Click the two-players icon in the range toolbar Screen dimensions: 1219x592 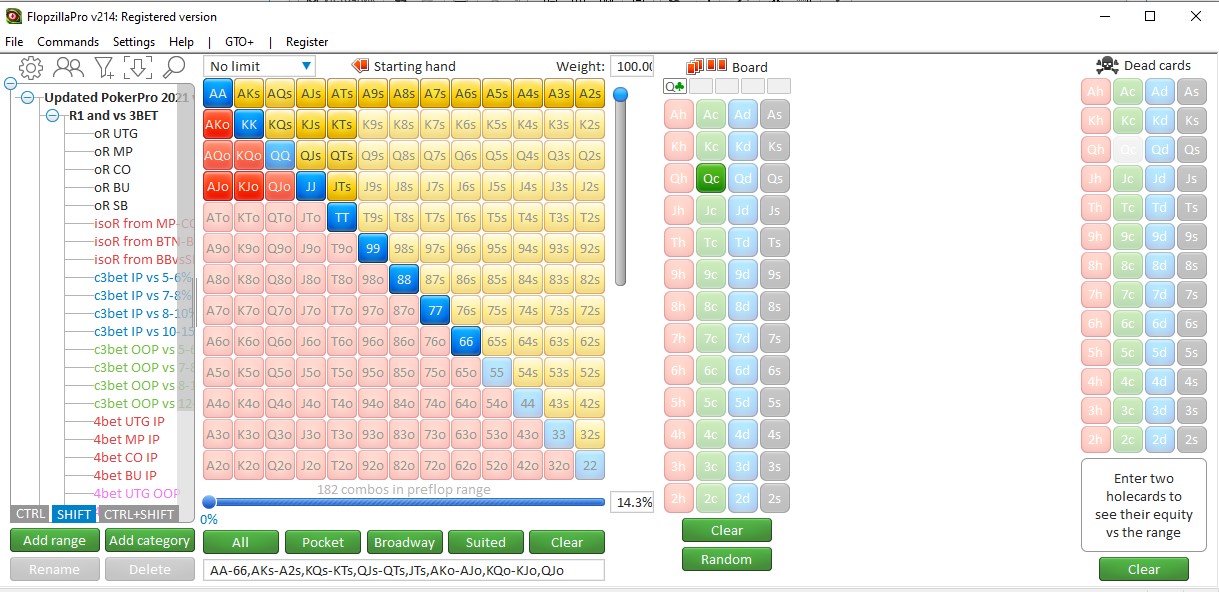(x=68, y=67)
